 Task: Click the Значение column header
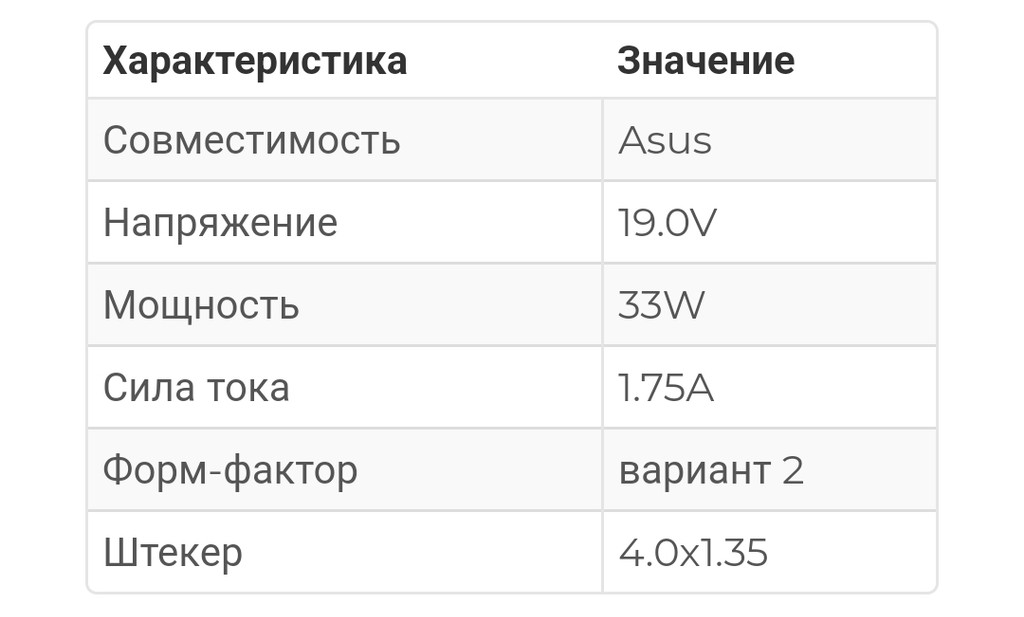click(705, 61)
